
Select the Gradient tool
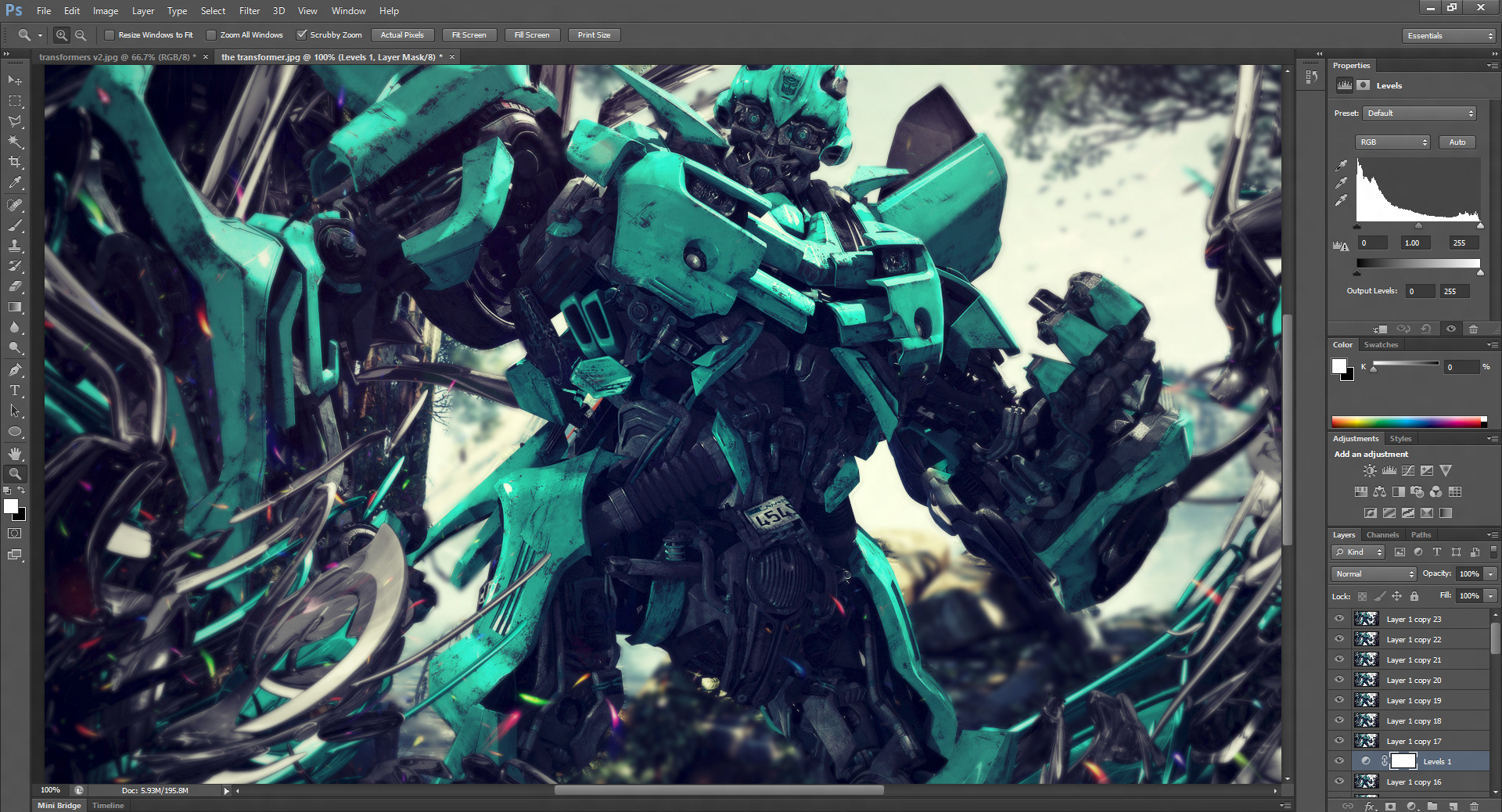tap(15, 307)
